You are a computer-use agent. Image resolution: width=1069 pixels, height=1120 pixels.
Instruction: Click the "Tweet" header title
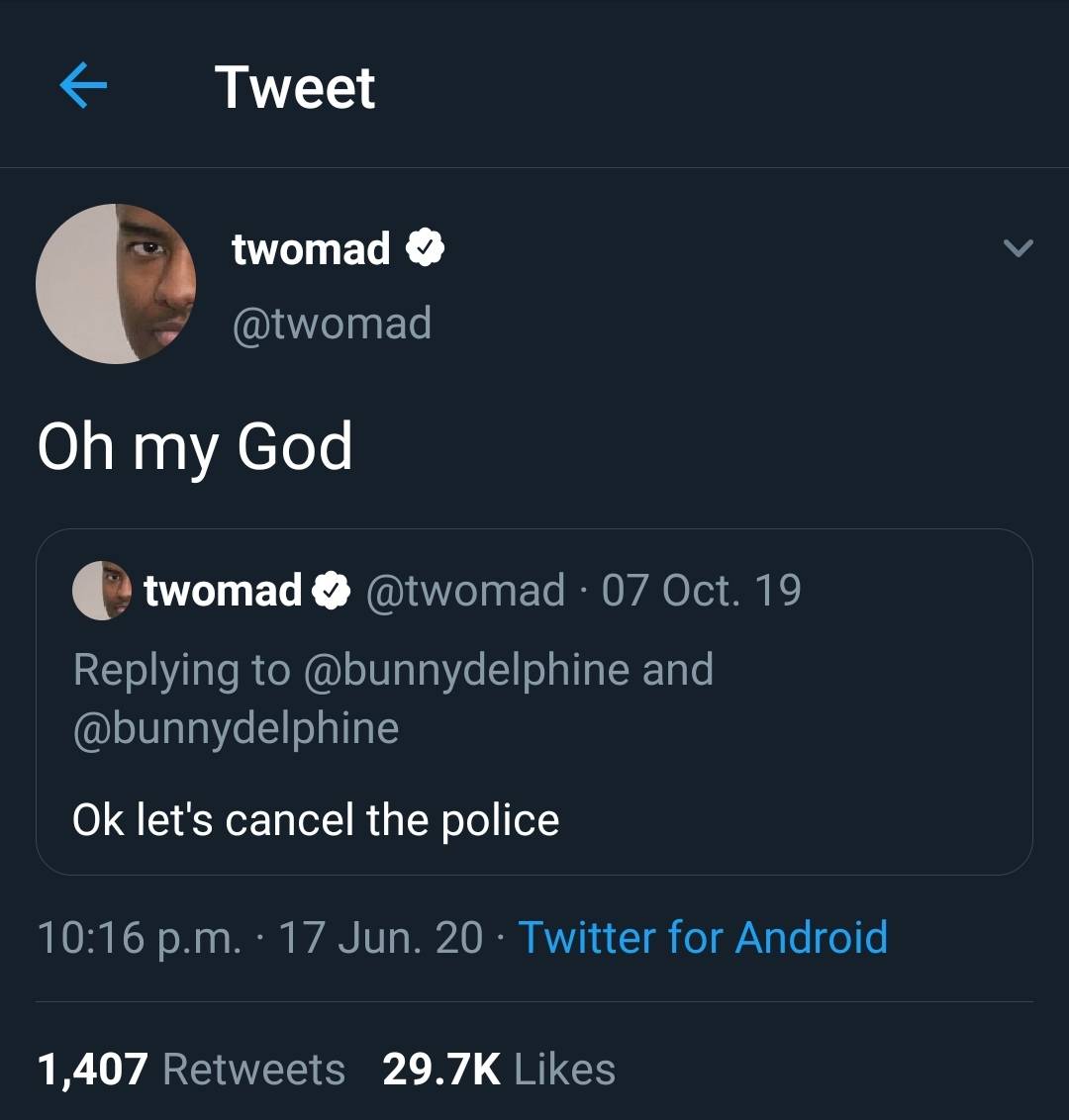click(x=295, y=87)
